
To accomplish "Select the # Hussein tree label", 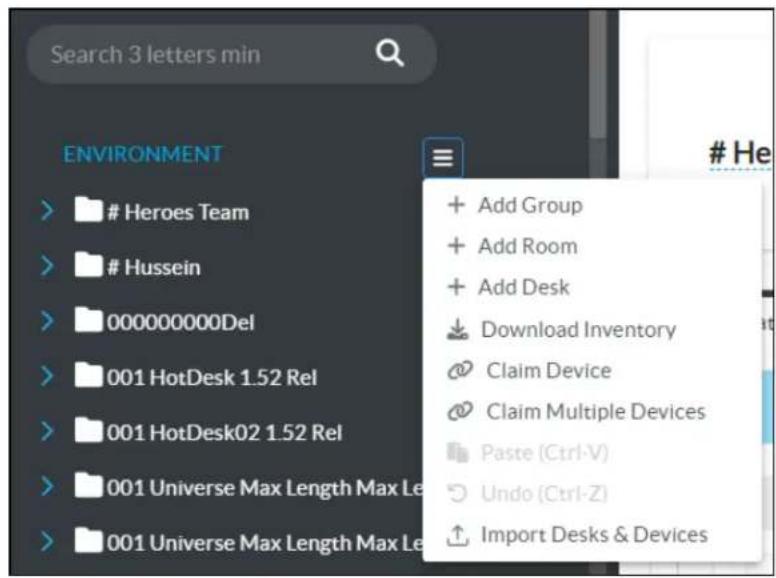I will point(154,267).
